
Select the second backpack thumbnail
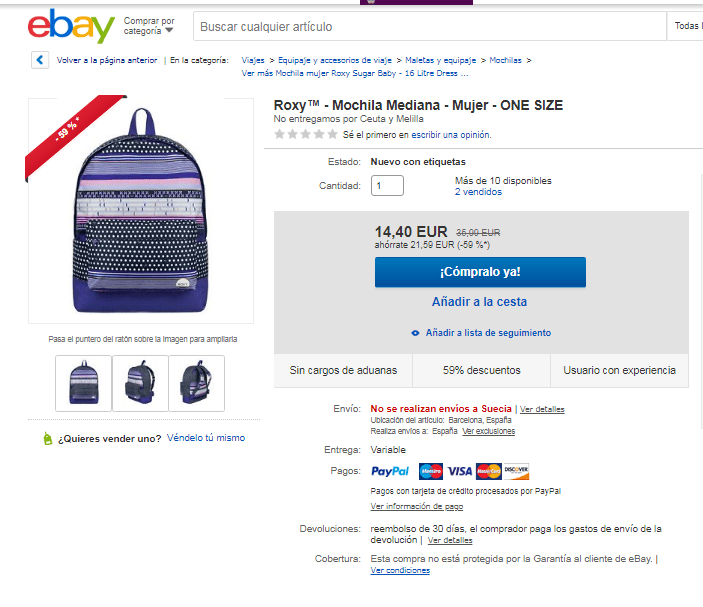coord(140,383)
